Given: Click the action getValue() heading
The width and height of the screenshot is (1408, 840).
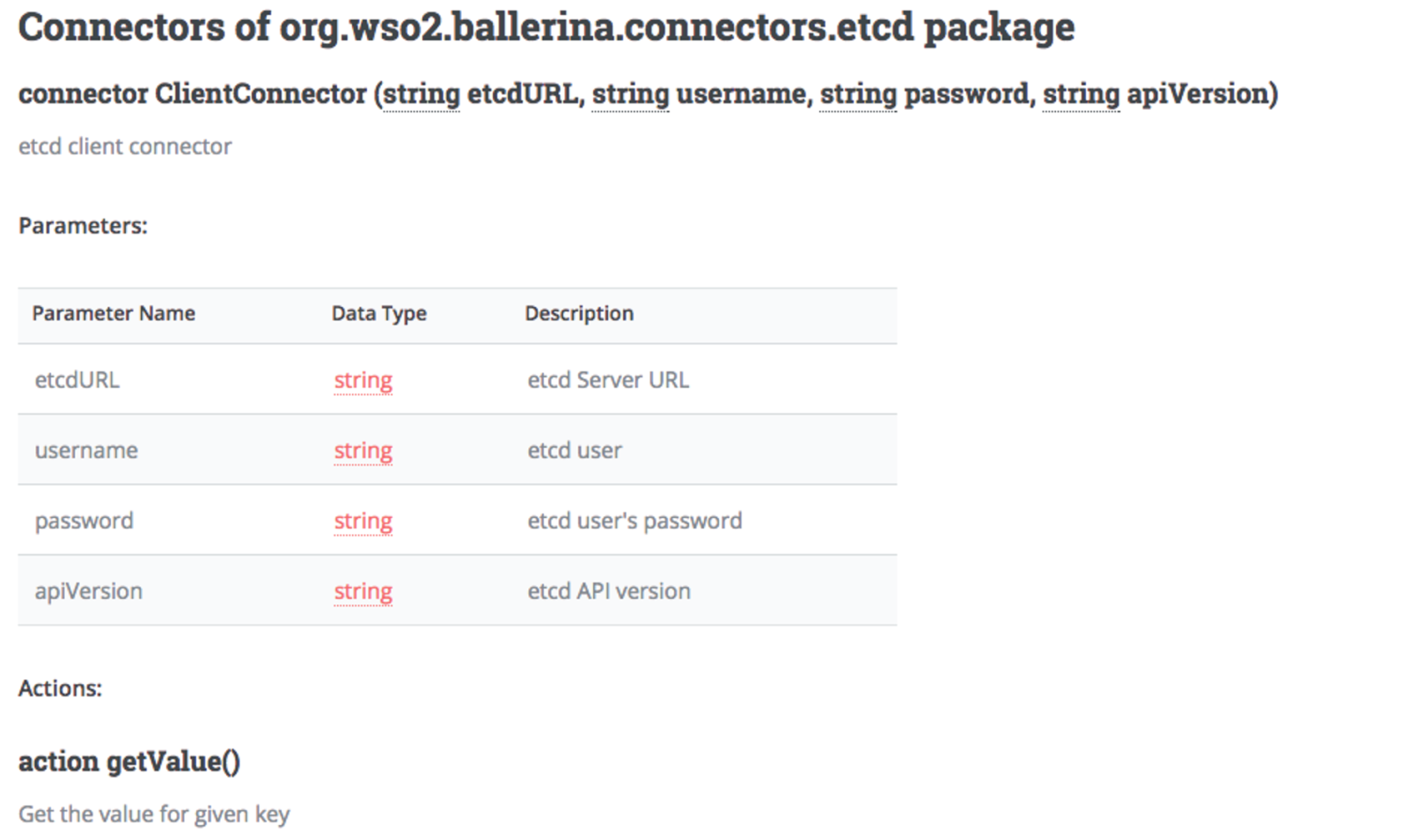Looking at the screenshot, I should click(x=129, y=762).
